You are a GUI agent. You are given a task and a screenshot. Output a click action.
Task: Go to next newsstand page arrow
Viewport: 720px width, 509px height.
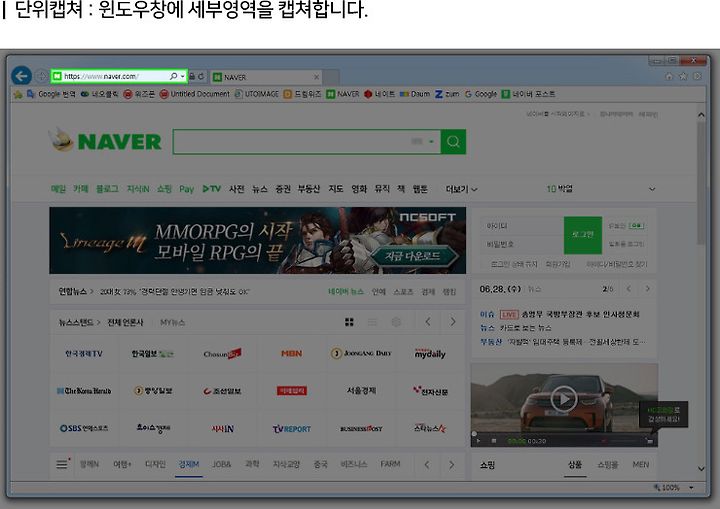pyautogui.click(x=453, y=322)
